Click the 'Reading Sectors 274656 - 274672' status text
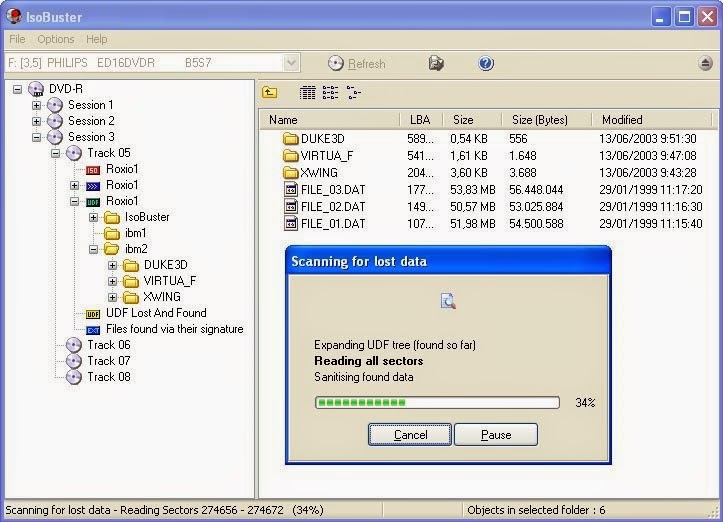Screen dimensions: 723x522 click(202, 510)
